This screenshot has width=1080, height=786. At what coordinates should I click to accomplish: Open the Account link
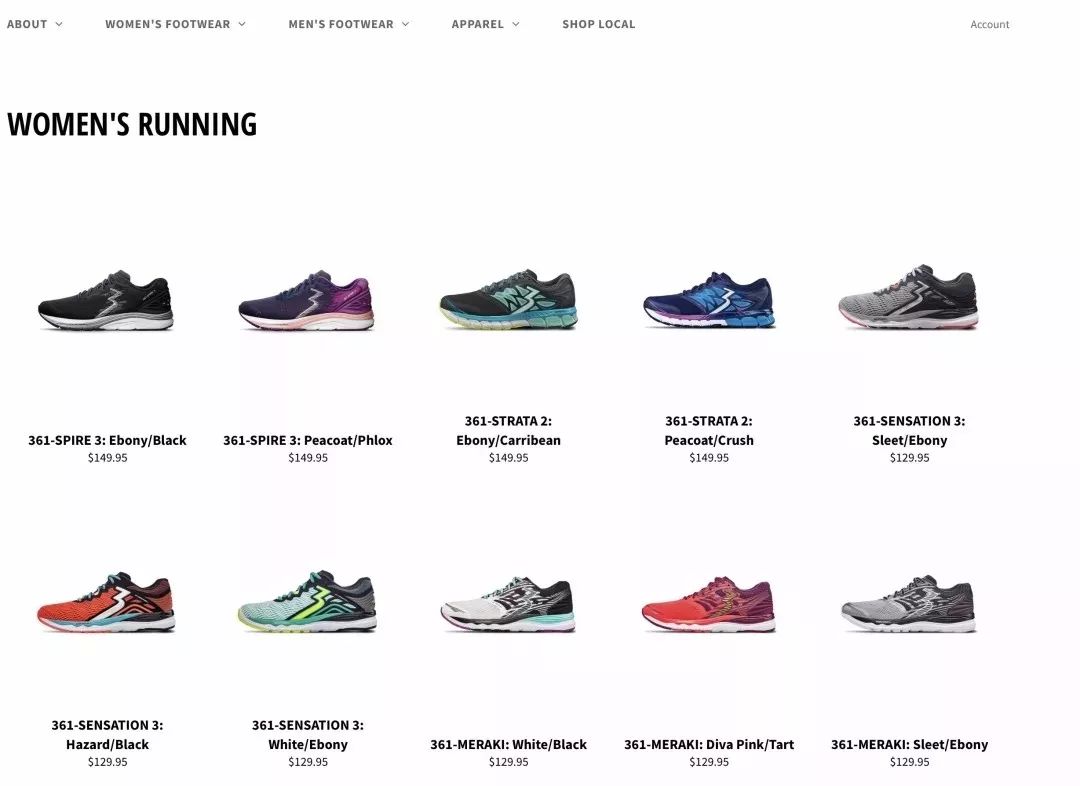[990, 25]
